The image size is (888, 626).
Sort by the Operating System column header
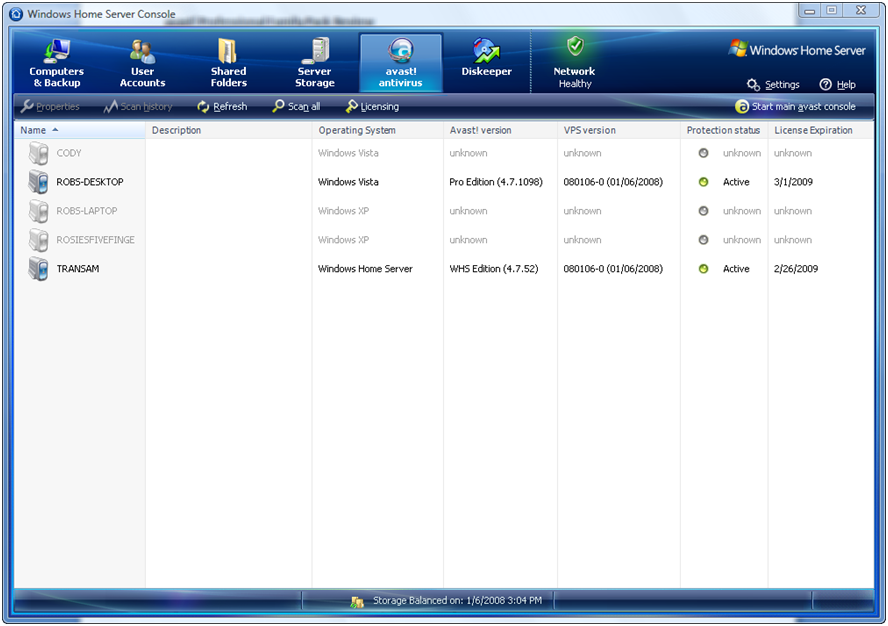(378, 130)
